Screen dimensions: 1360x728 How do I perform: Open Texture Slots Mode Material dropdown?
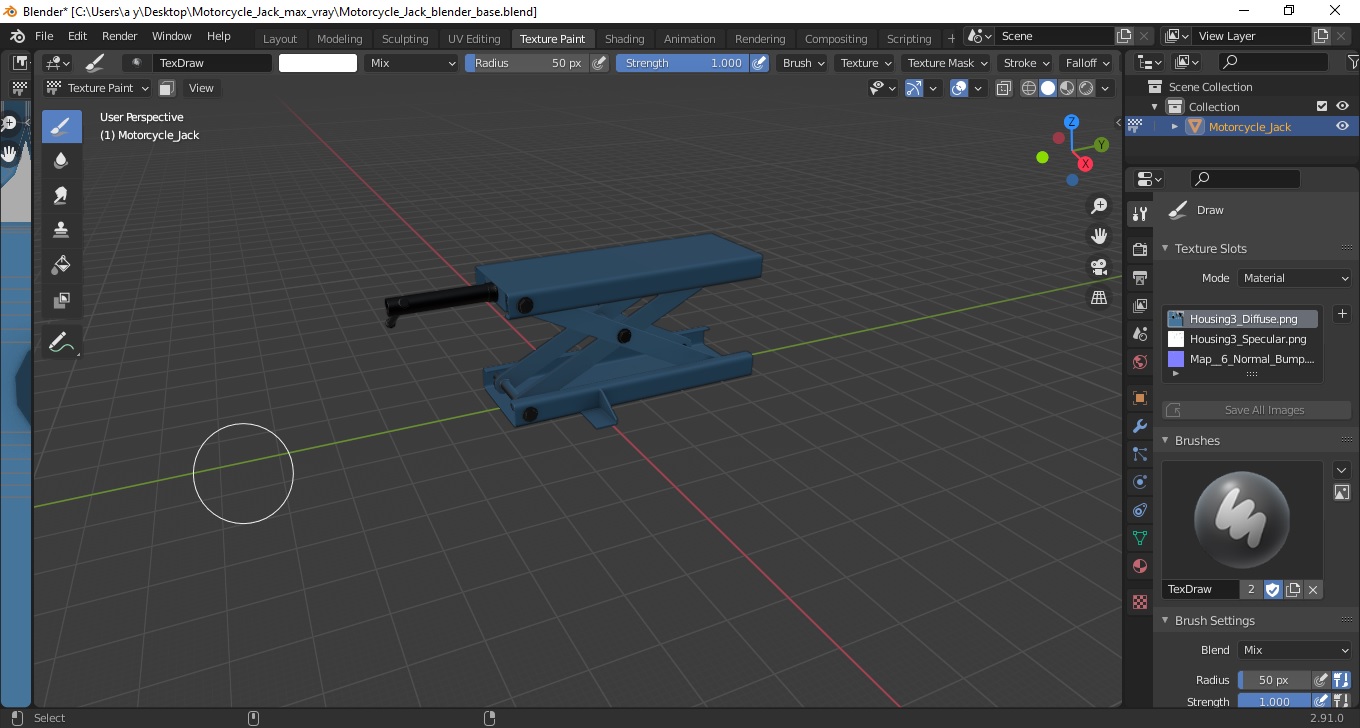coord(1295,278)
